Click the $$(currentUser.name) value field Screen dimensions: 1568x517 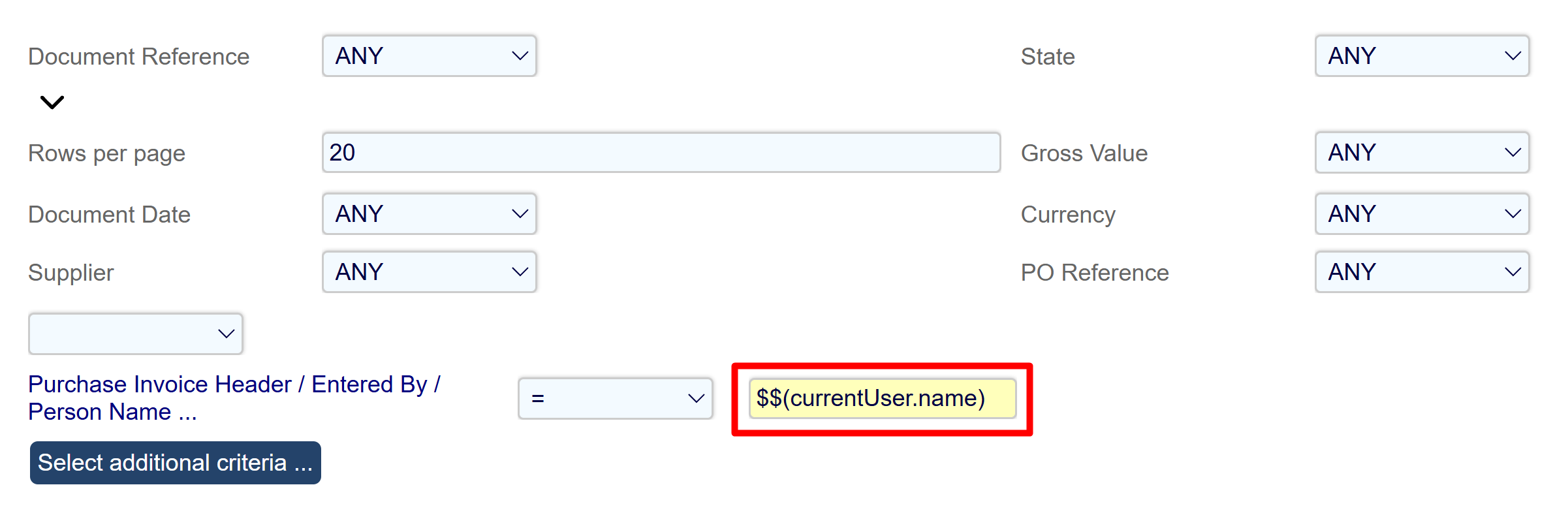881,398
